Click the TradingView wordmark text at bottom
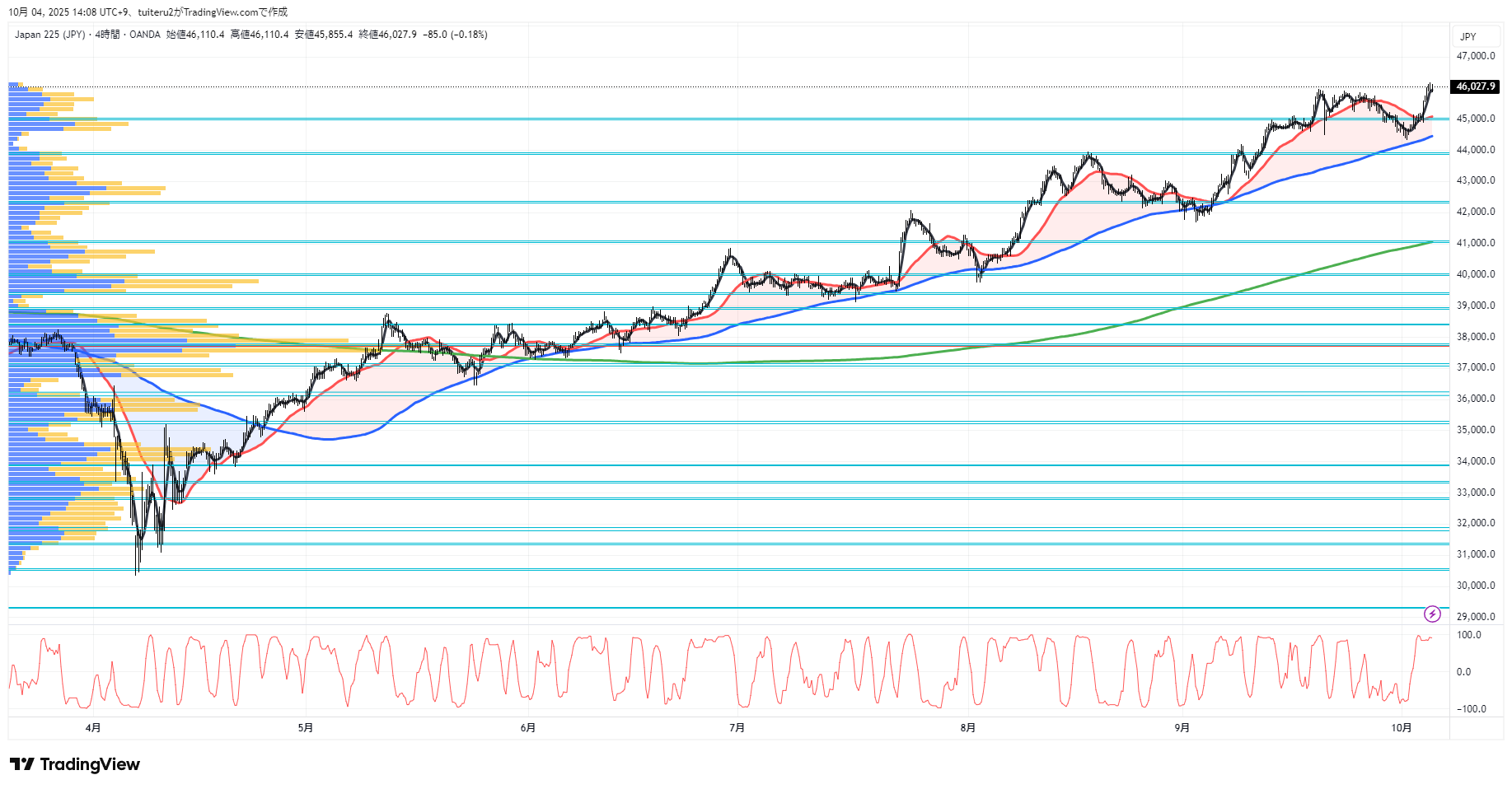The image size is (1512, 789). (90, 764)
